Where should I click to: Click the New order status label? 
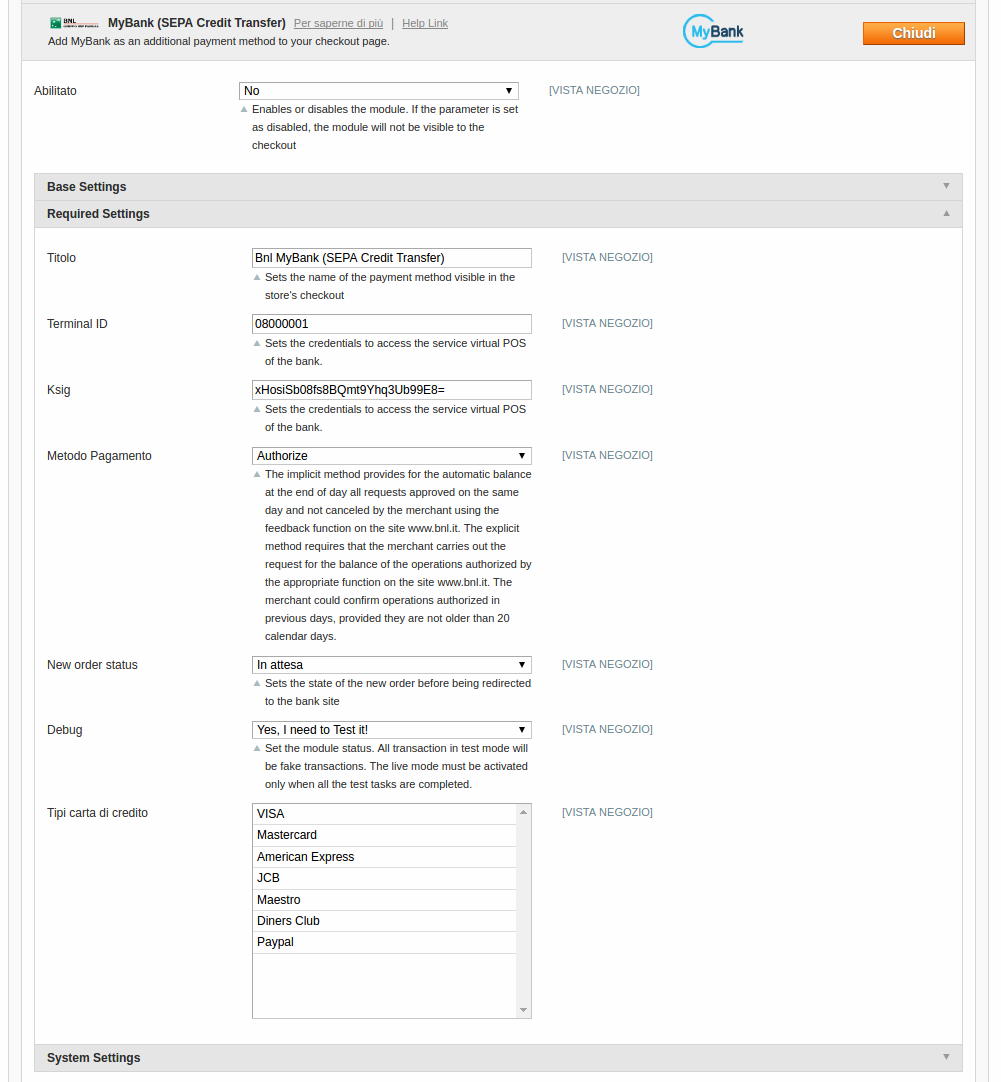tap(92, 665)
